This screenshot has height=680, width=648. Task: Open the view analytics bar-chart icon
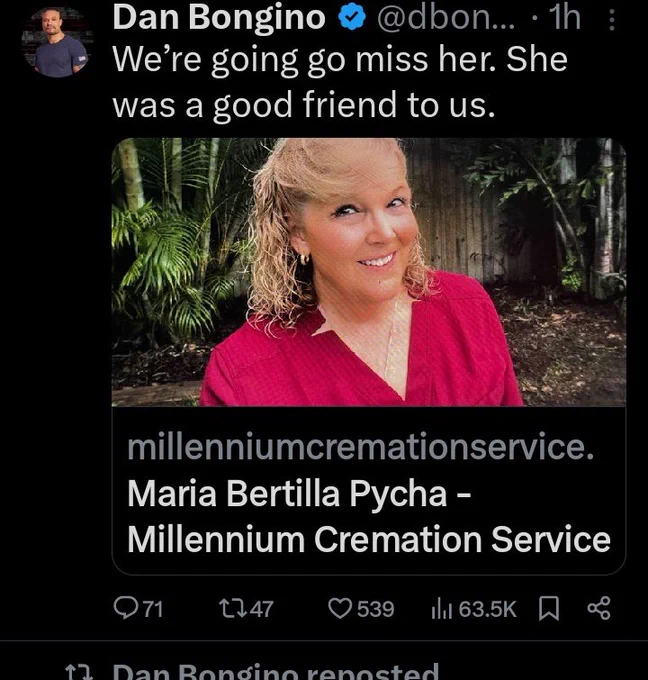pyautogui.click(x=442, y=609)
